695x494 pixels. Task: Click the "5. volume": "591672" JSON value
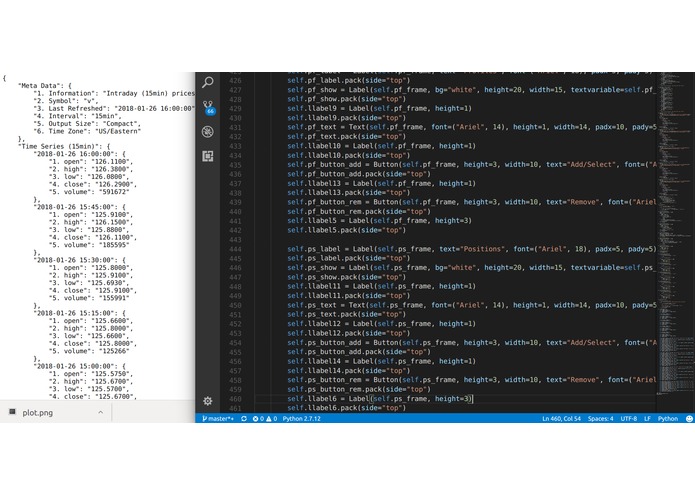(110, 192)
